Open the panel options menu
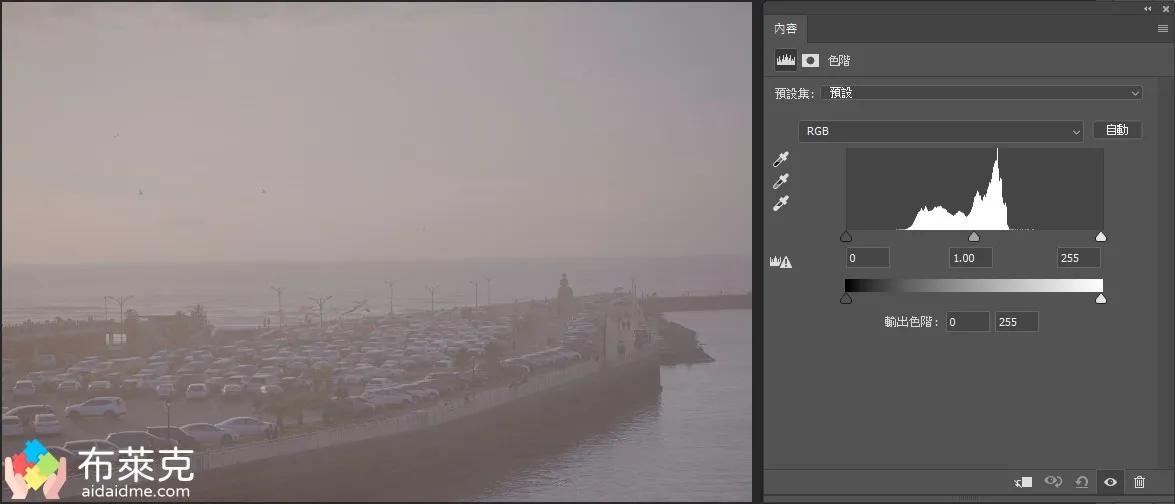Image resolution: width=1175 pixels, height=504 pixels. [1162, 29]
